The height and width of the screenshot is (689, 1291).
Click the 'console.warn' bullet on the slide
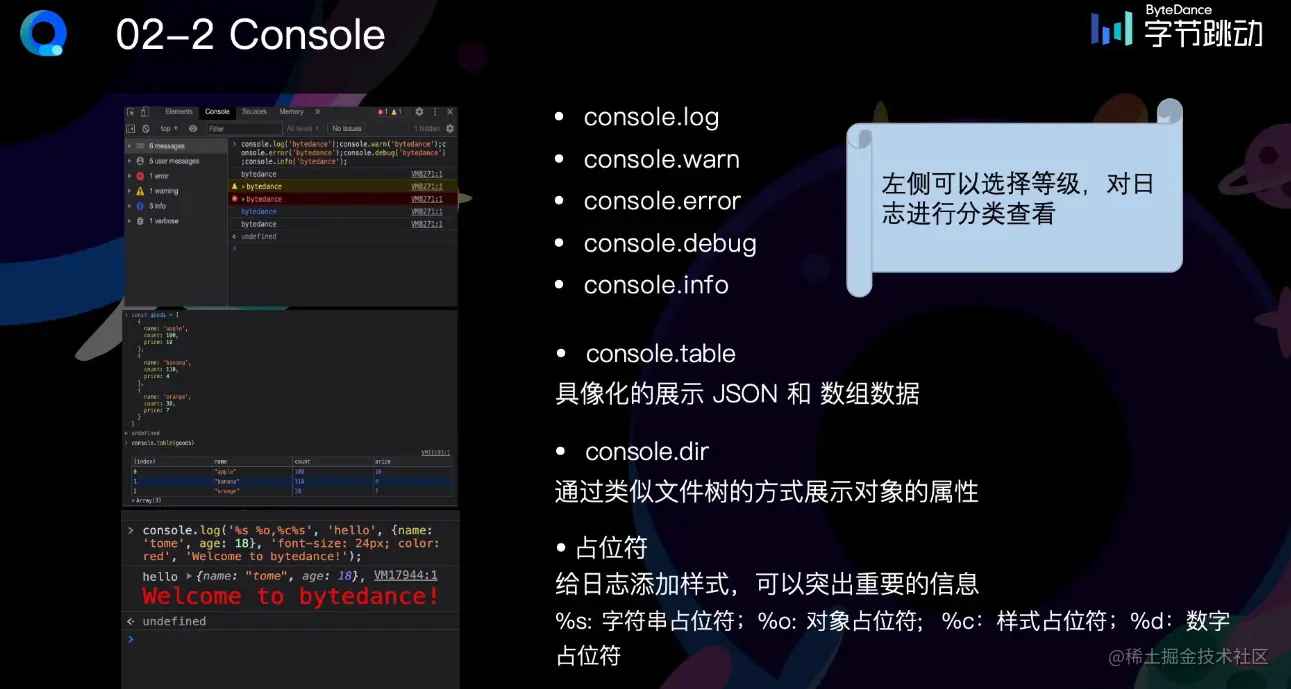click(x=662, y=159)
